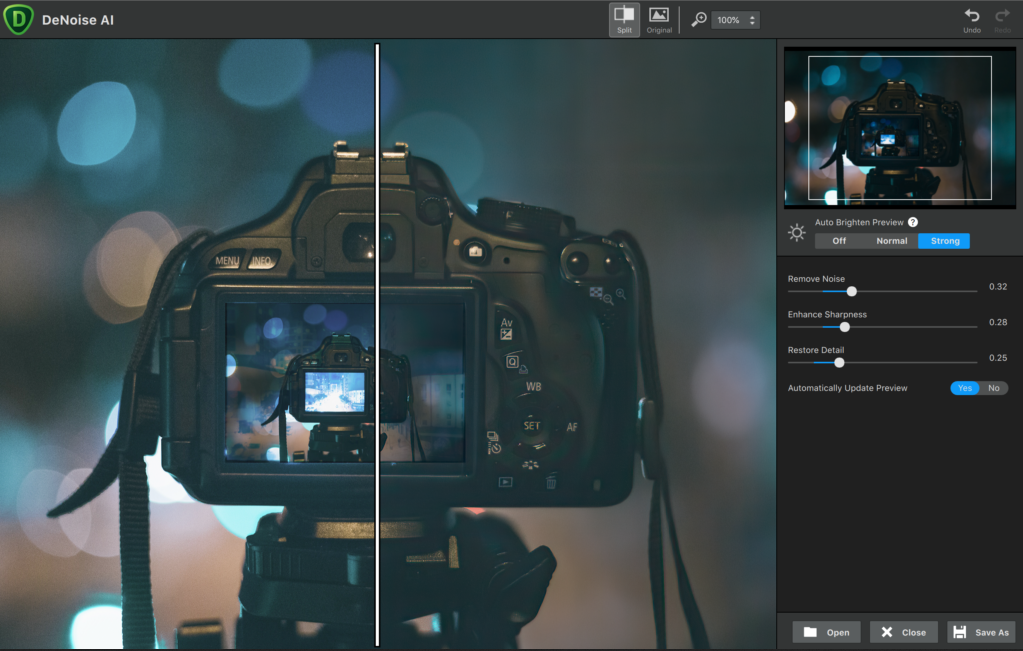The height and width of the screenshot is (651, 1023).
Task: Open the 100% zoom level dropdown
Action: tap(735, 20)
